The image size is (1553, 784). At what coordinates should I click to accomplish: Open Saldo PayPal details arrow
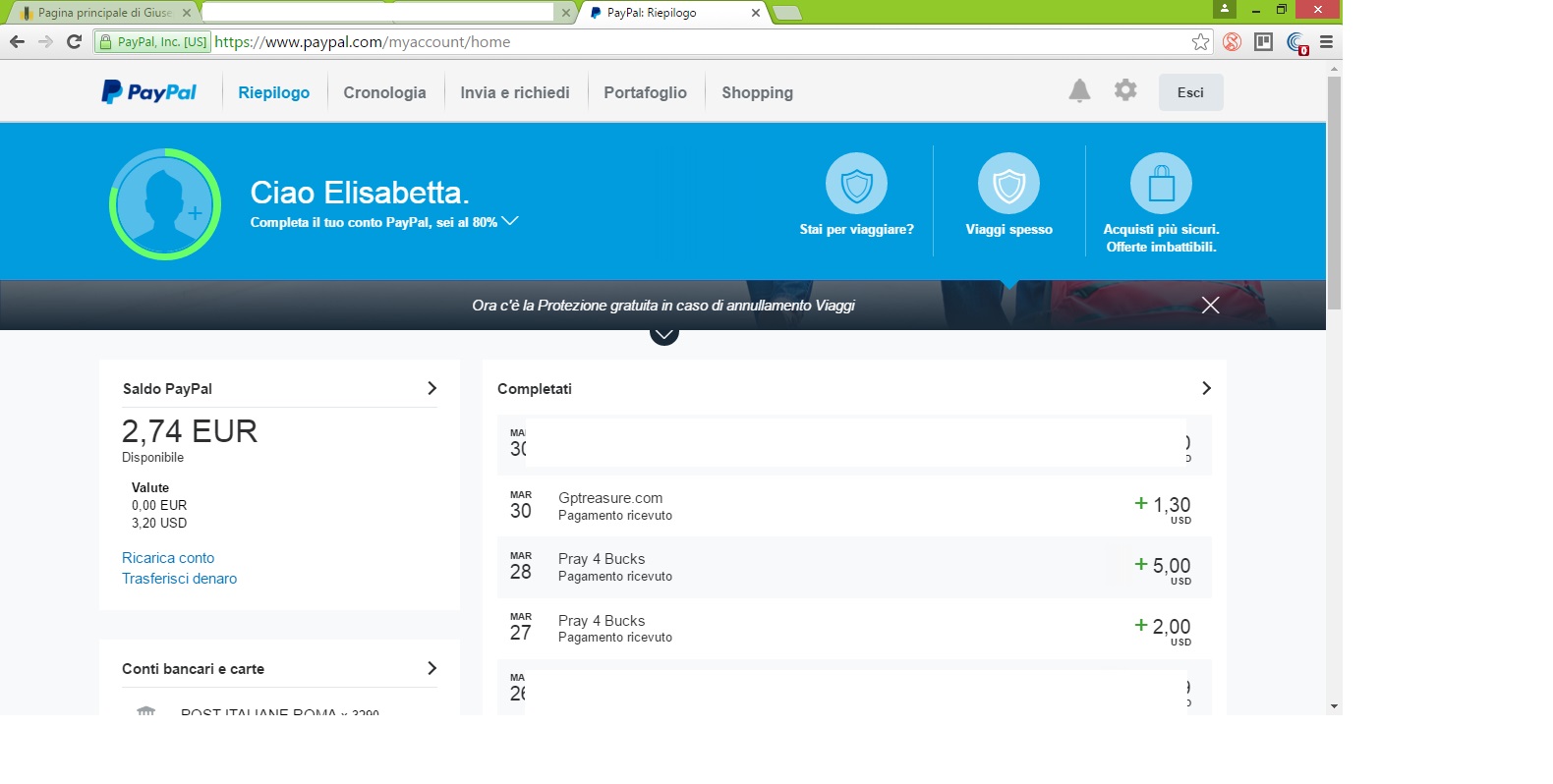coord(431,388)
